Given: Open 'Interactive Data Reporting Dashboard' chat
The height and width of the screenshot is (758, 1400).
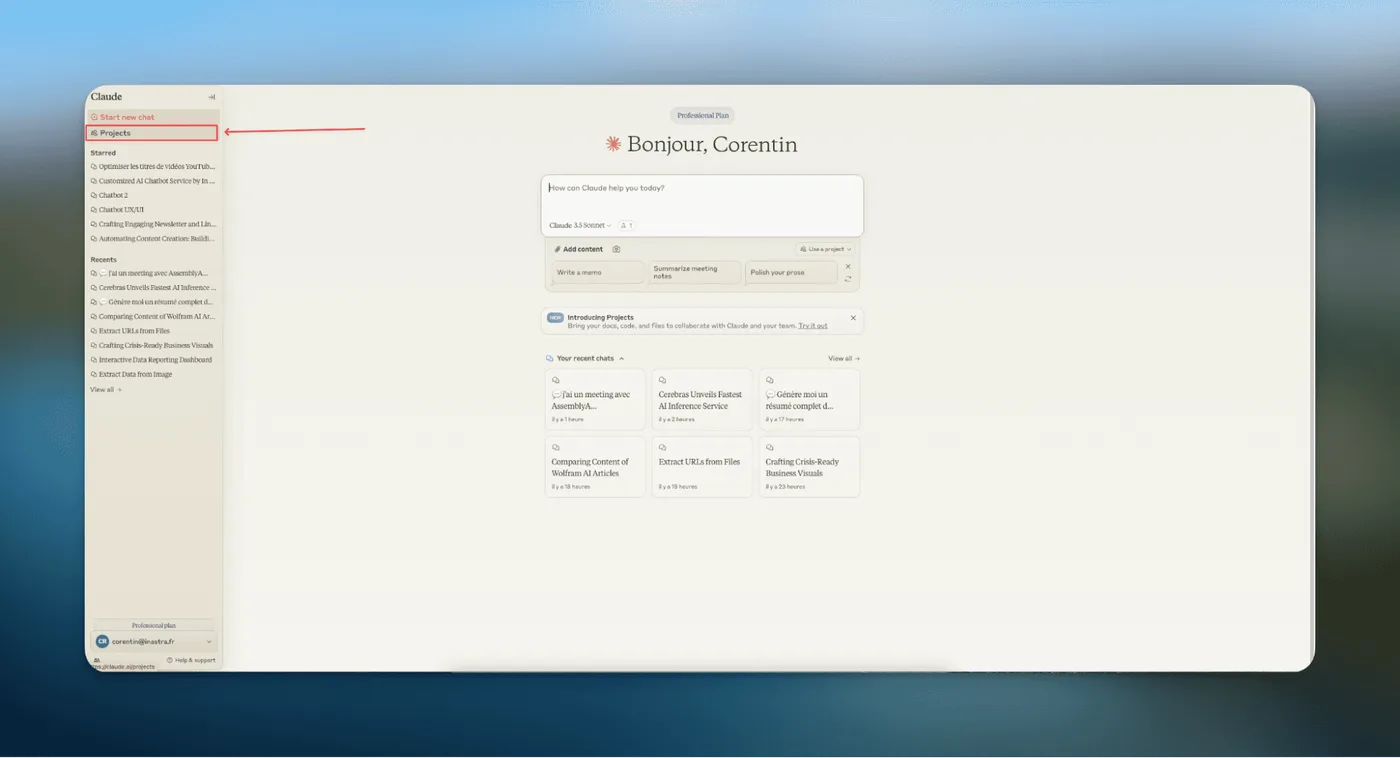Looking at the screenshot, I should (152, 360).
